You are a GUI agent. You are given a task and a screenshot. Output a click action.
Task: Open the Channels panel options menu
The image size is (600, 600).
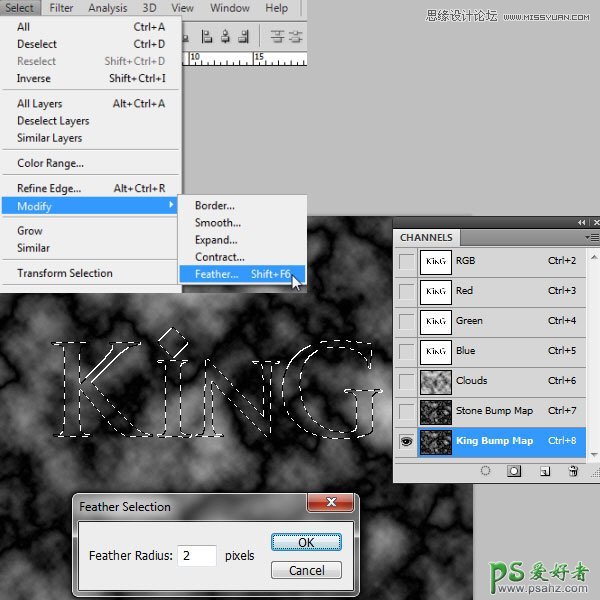590,237
